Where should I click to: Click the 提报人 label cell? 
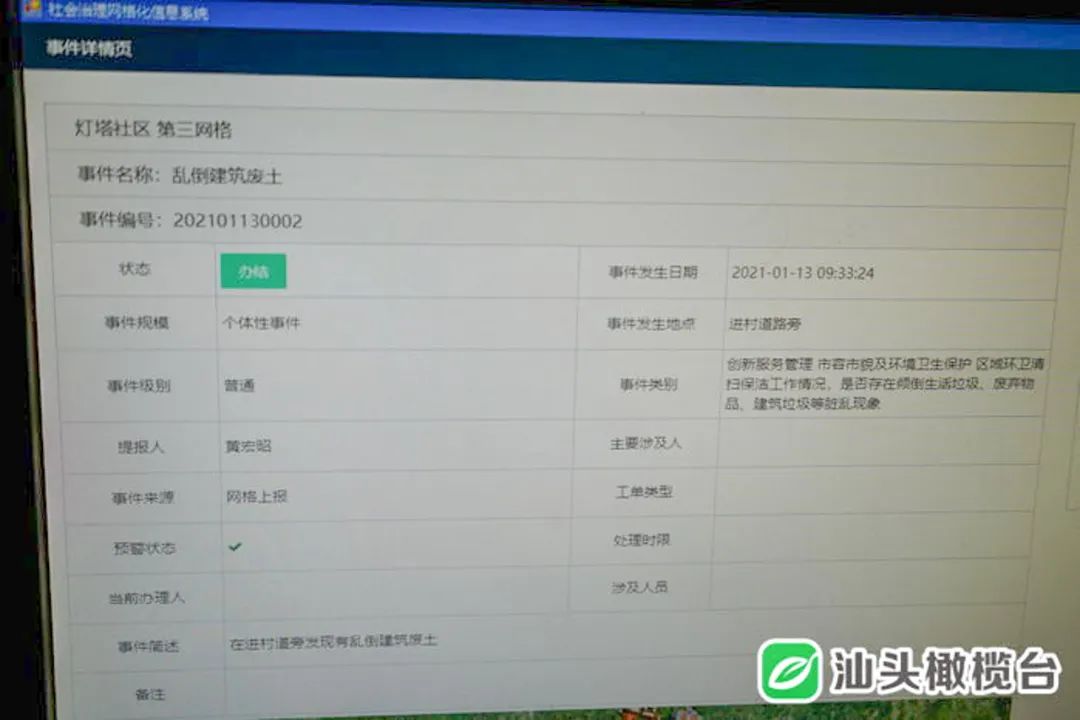coord(141,447)
